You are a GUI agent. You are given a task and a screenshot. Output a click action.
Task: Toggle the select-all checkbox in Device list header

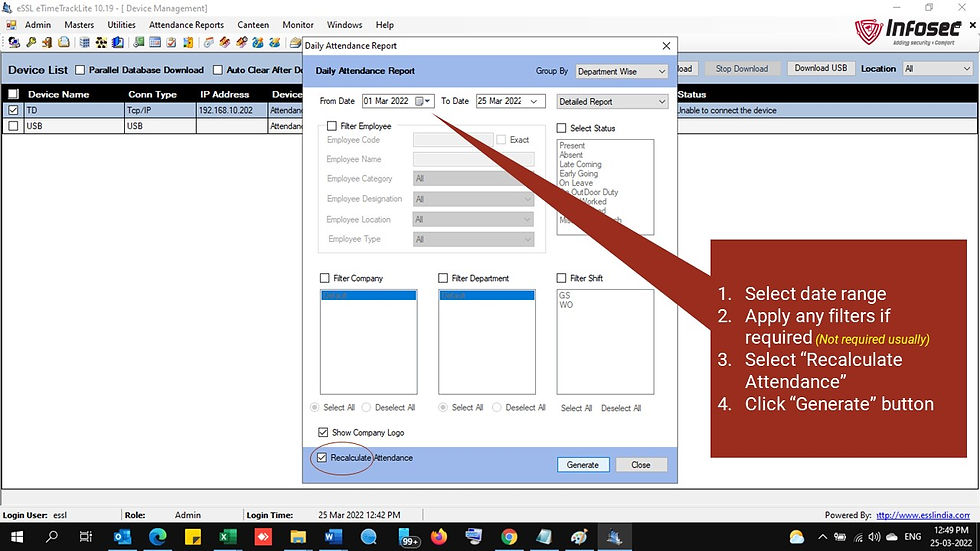[13, 94]
